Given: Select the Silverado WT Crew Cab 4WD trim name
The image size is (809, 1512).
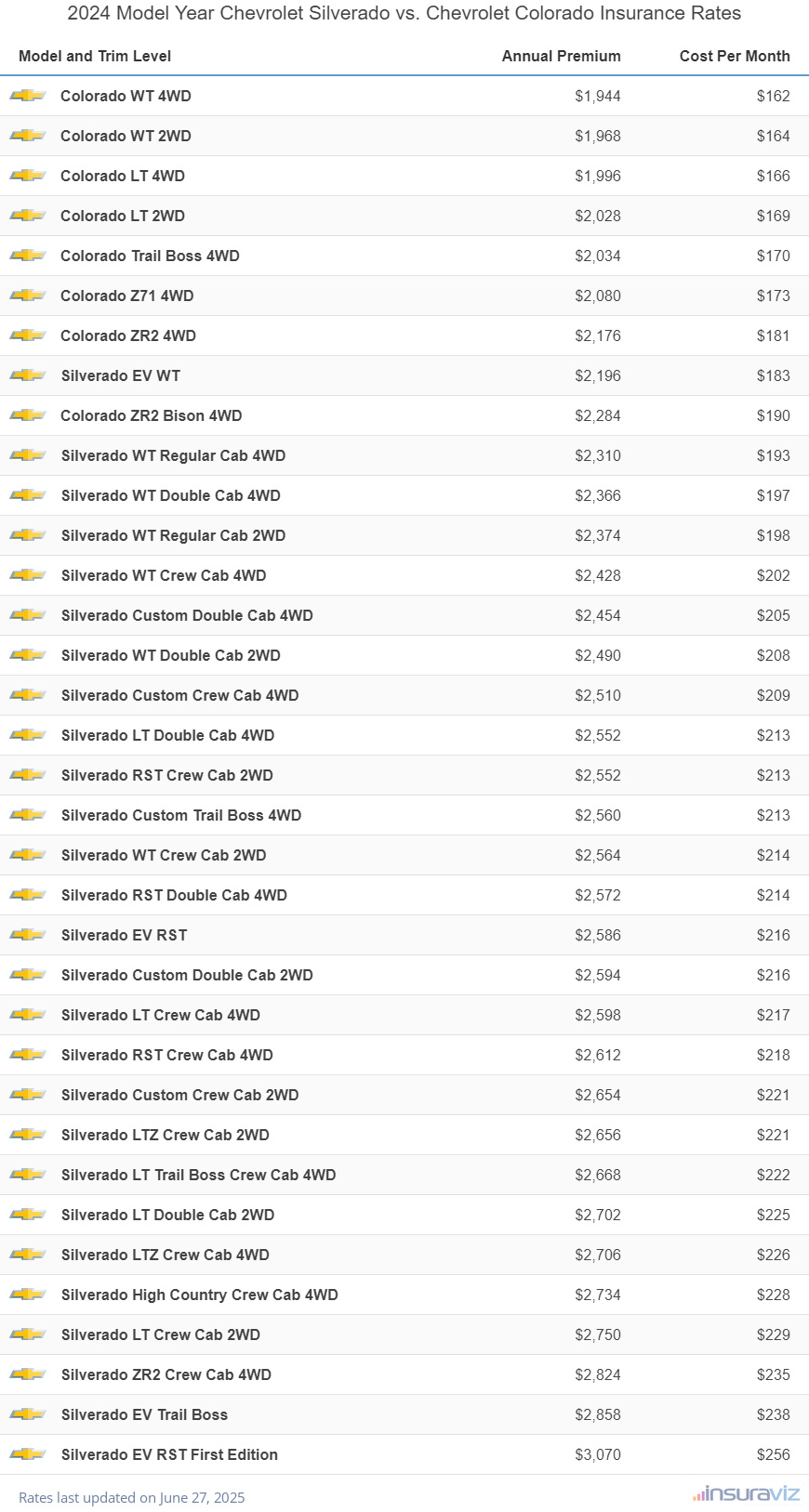Looking at the screenshot, I should pyautogui.click(x=164, y=575).
